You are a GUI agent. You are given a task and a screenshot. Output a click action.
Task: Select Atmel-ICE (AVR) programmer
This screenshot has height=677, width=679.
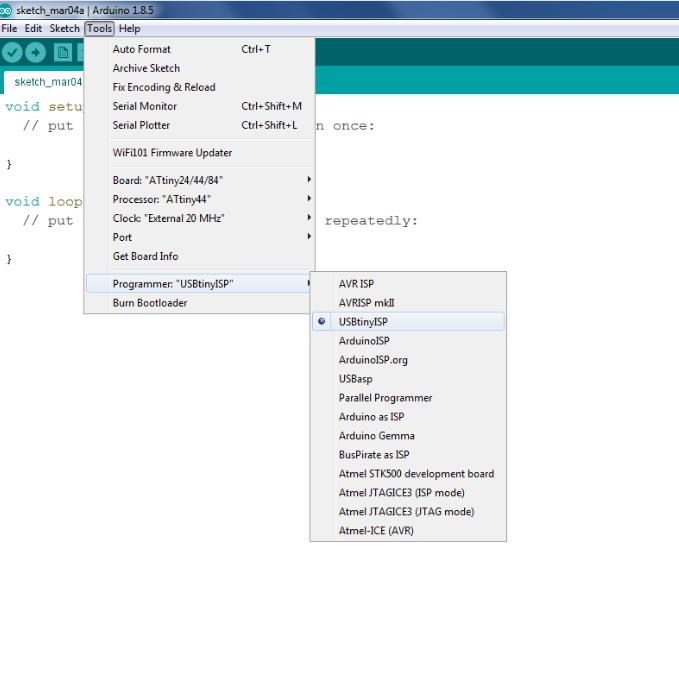(408, 531)
